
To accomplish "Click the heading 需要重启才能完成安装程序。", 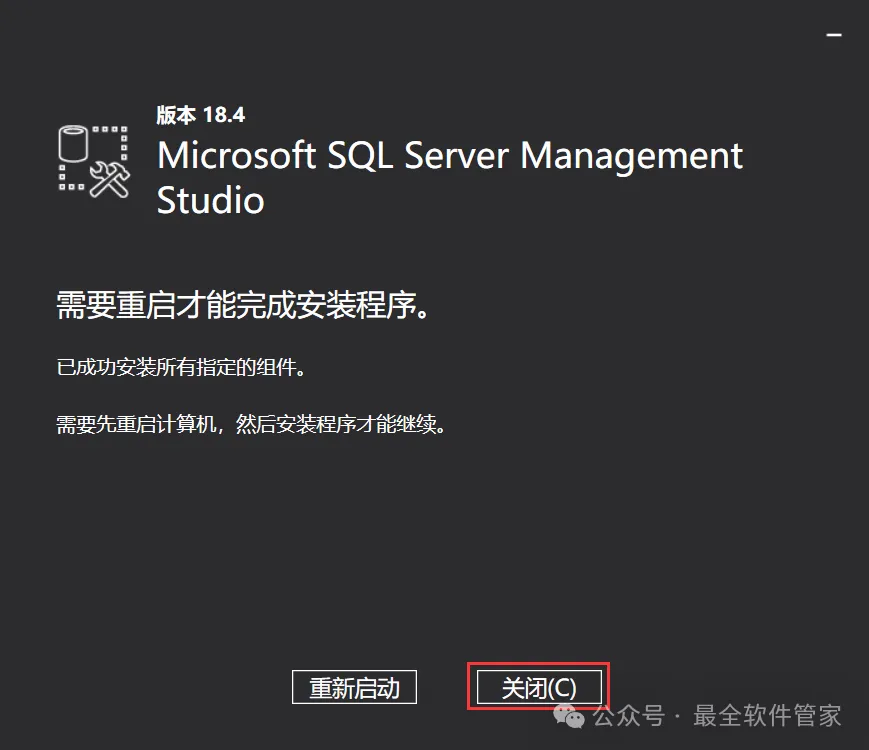I will coord(243,305).
